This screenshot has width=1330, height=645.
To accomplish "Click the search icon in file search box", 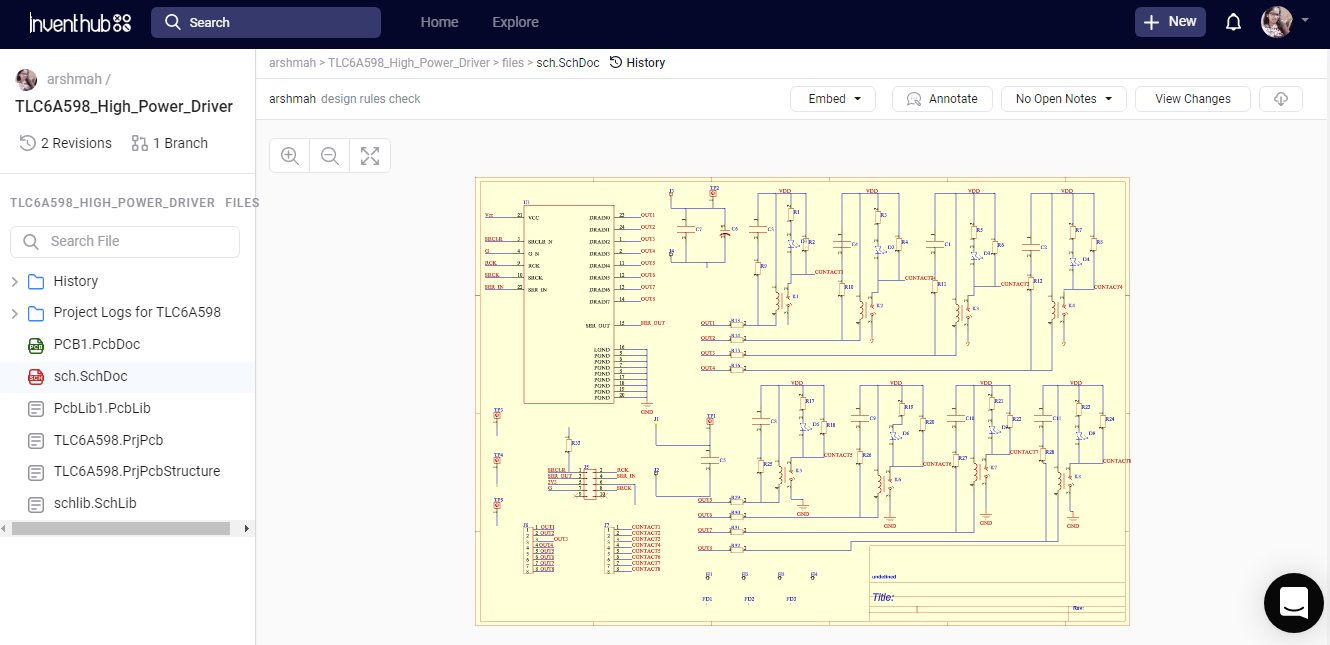I will click(31, 241).
